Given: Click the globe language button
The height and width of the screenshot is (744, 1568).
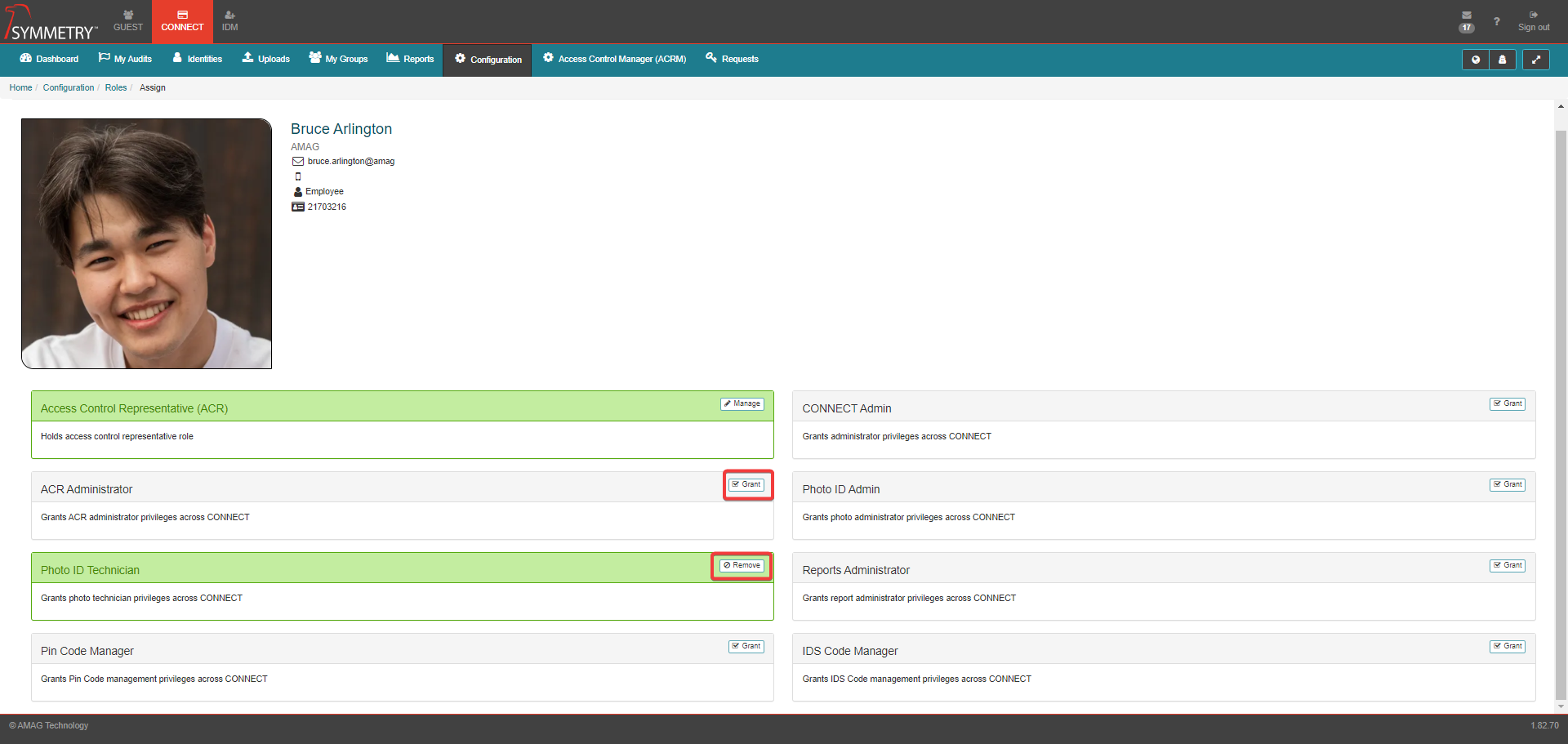Looking at the screenshot, I should pyautogui.click(x=1476, y=60).
